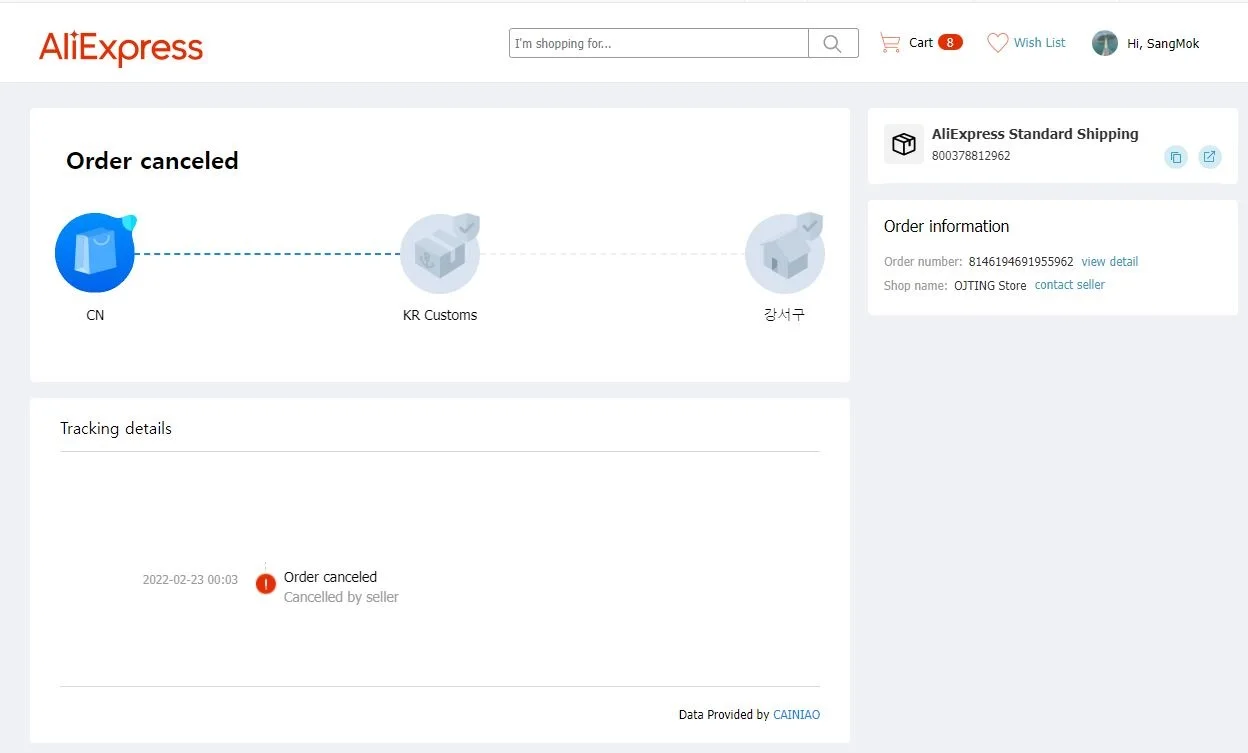Click the user profile avatar
This screenshot has width=1248, height=753.
1105,43
